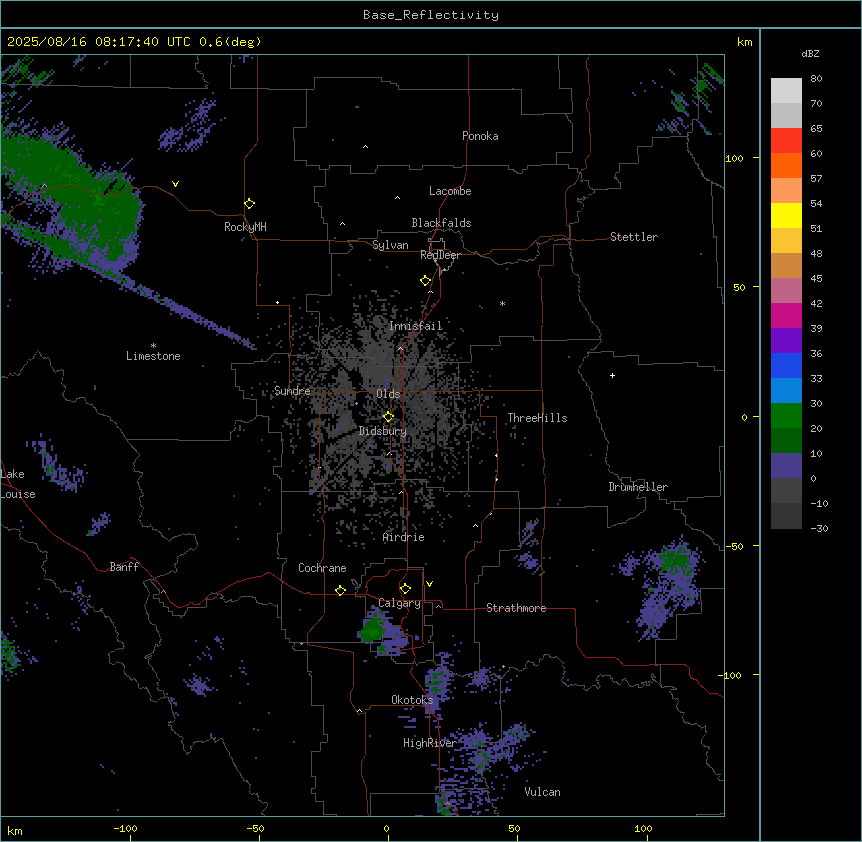Click the -30 value in dBZ legend
The width and height of the screenshot is (862, 842).
[x=819, y=528]
